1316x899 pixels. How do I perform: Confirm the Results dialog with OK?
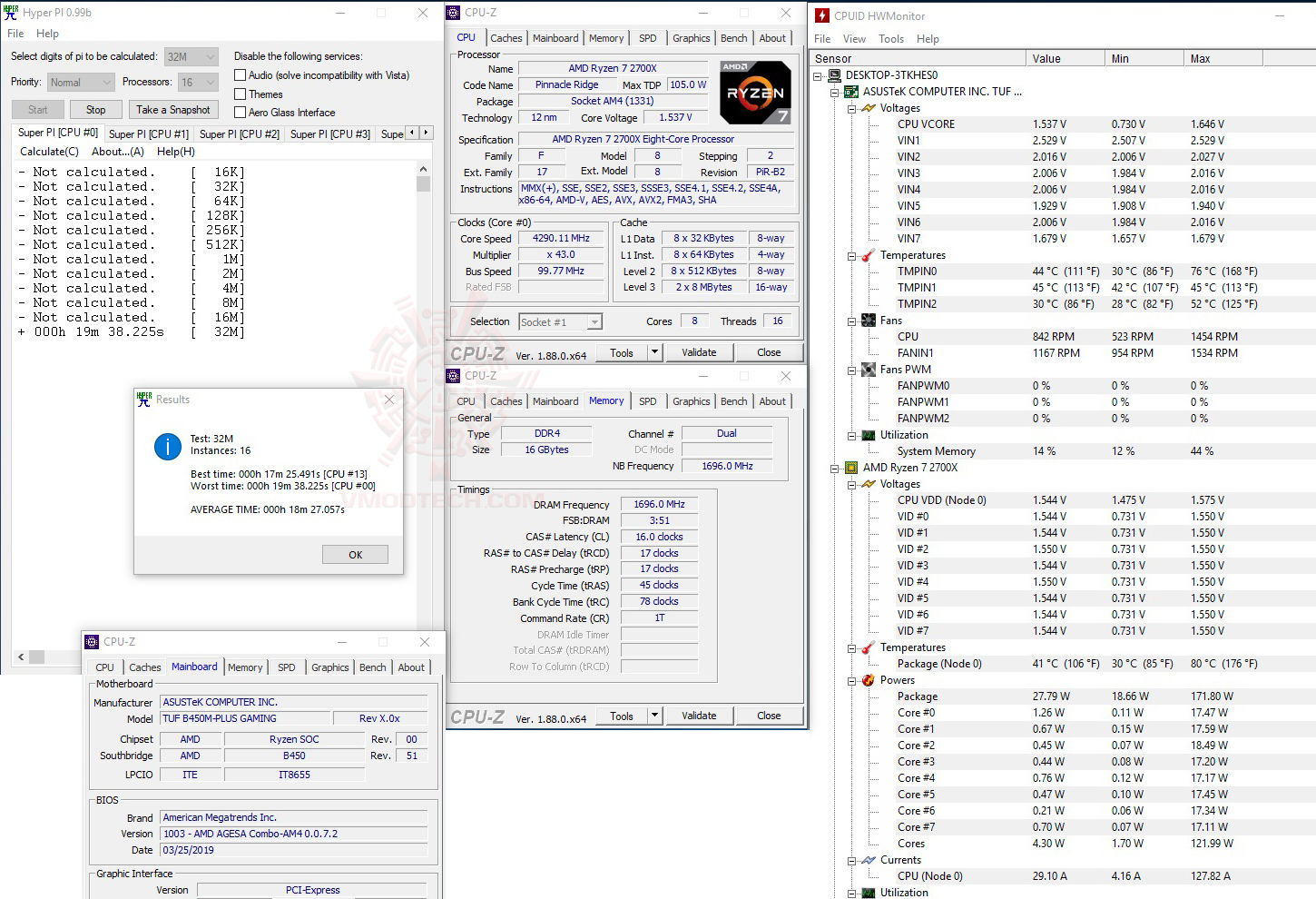[356, 555]
